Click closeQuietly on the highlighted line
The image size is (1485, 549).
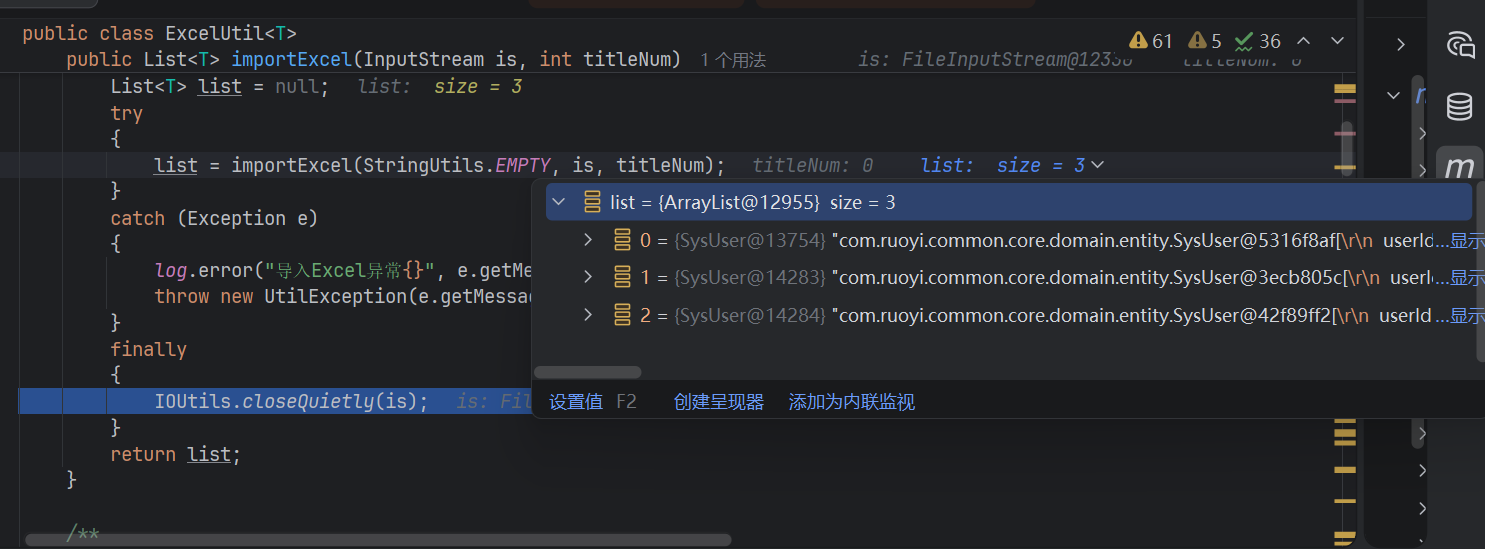308,402
